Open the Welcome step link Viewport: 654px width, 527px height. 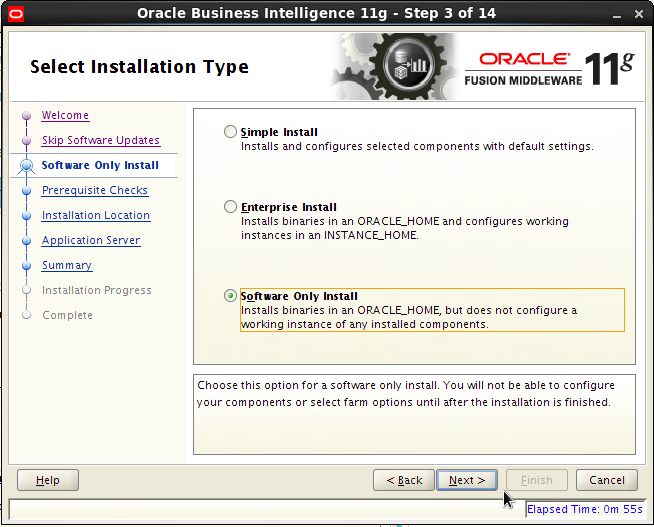65,115
